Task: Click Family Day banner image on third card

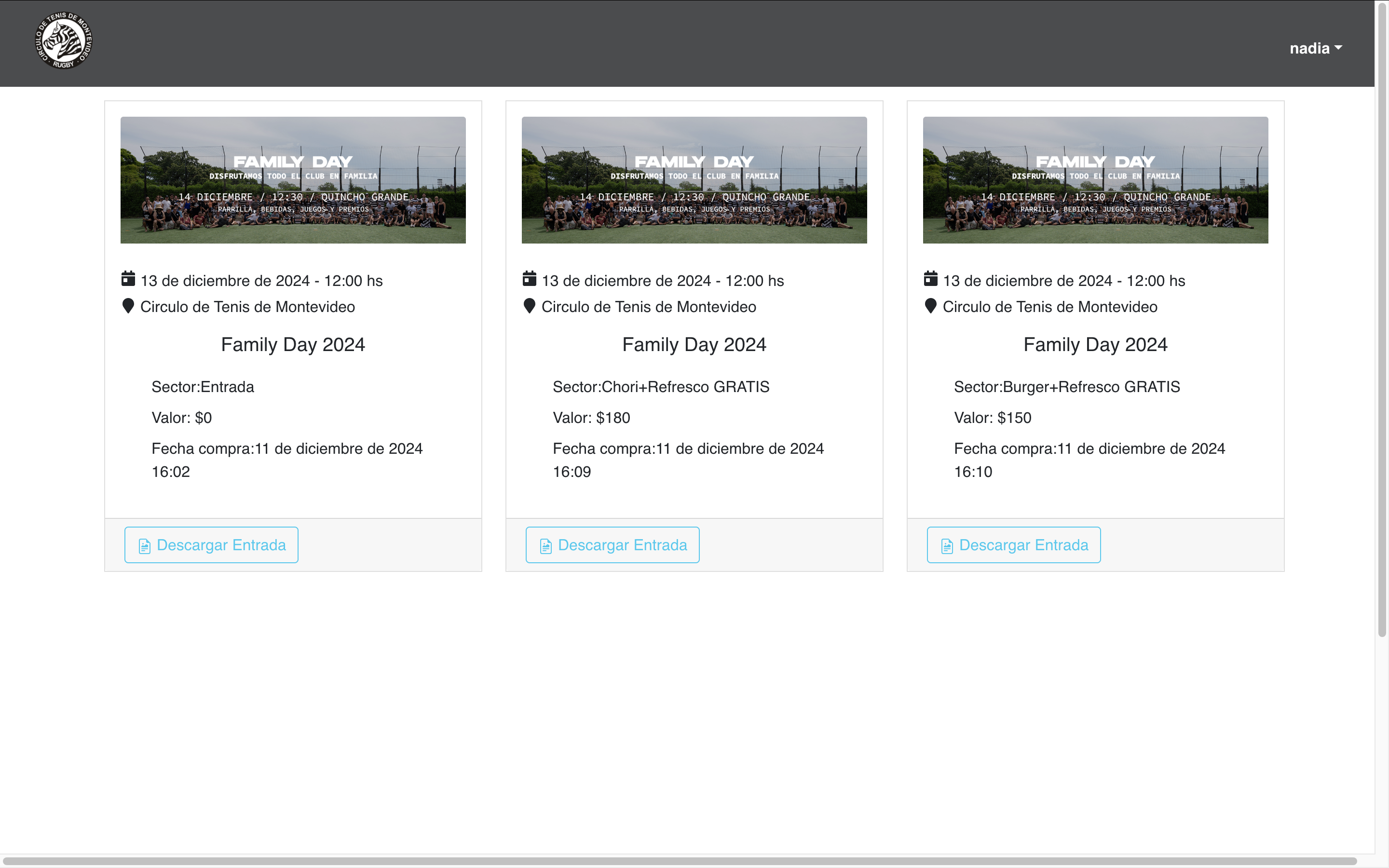Action: (x=1095, y=180)
